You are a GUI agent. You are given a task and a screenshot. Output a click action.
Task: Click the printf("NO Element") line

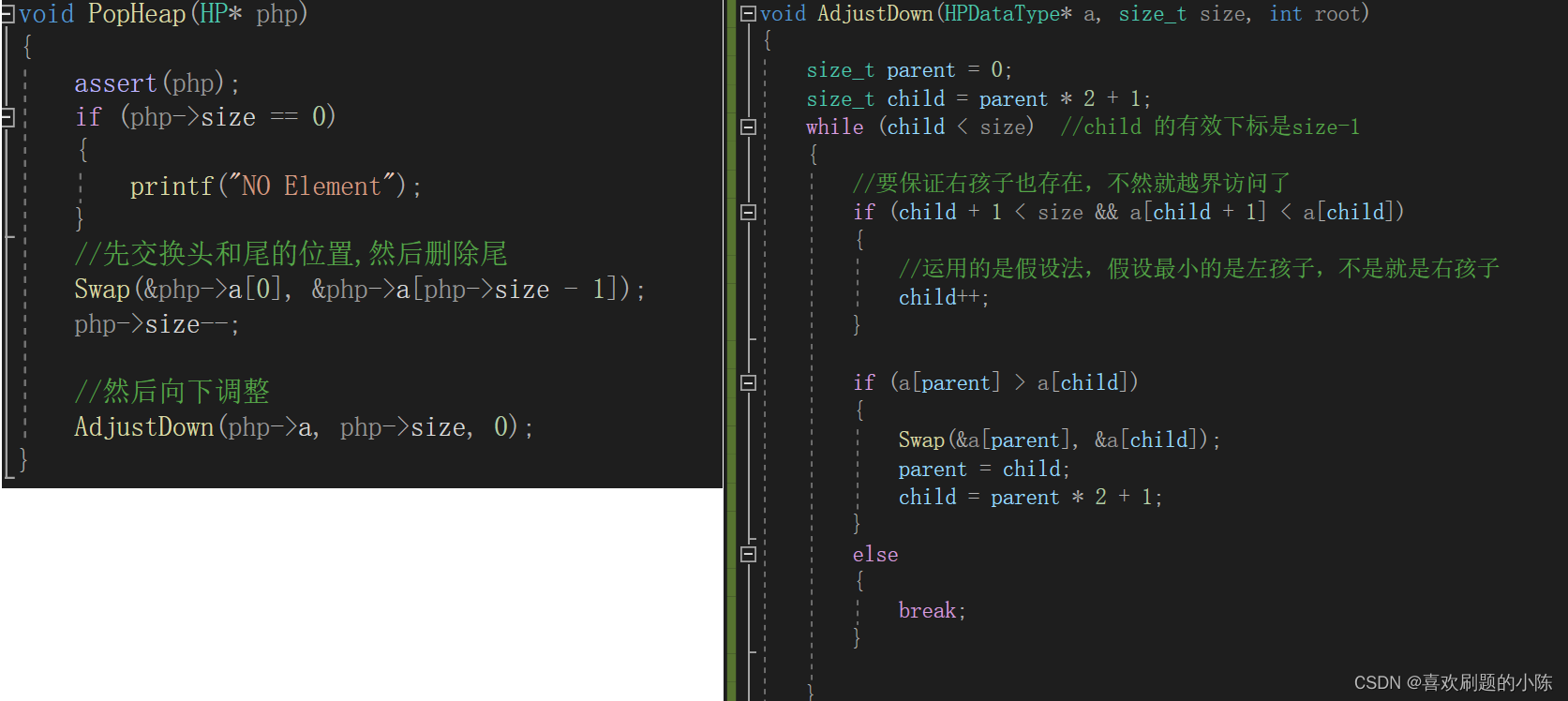(x=276, y=186)
